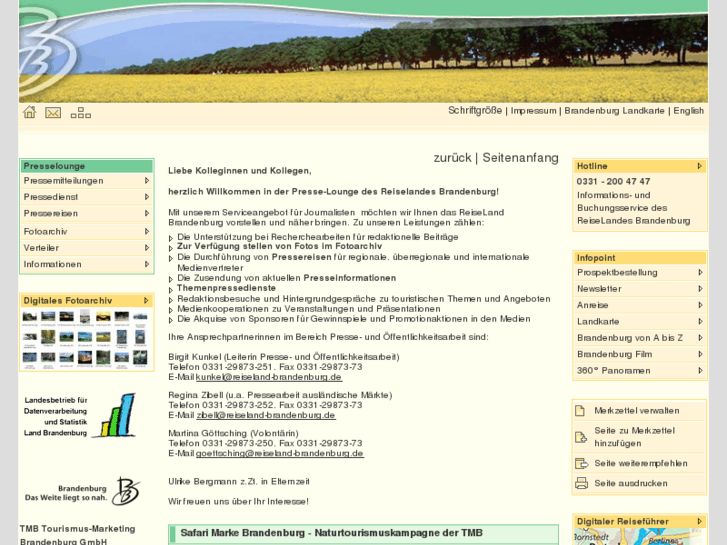Click Seite ausdrucken text link
Screen dimensions: 727x545
(631, 483)
